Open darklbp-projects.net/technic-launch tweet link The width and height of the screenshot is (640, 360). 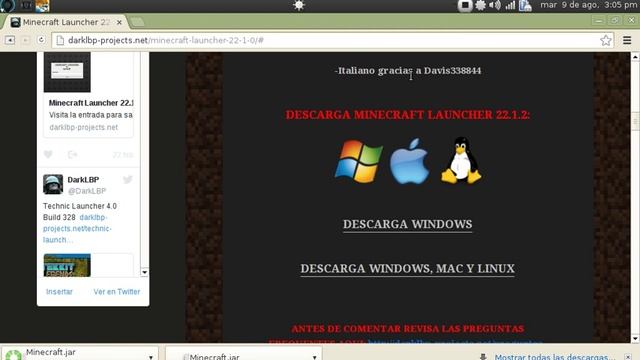(x=77, y=229)
